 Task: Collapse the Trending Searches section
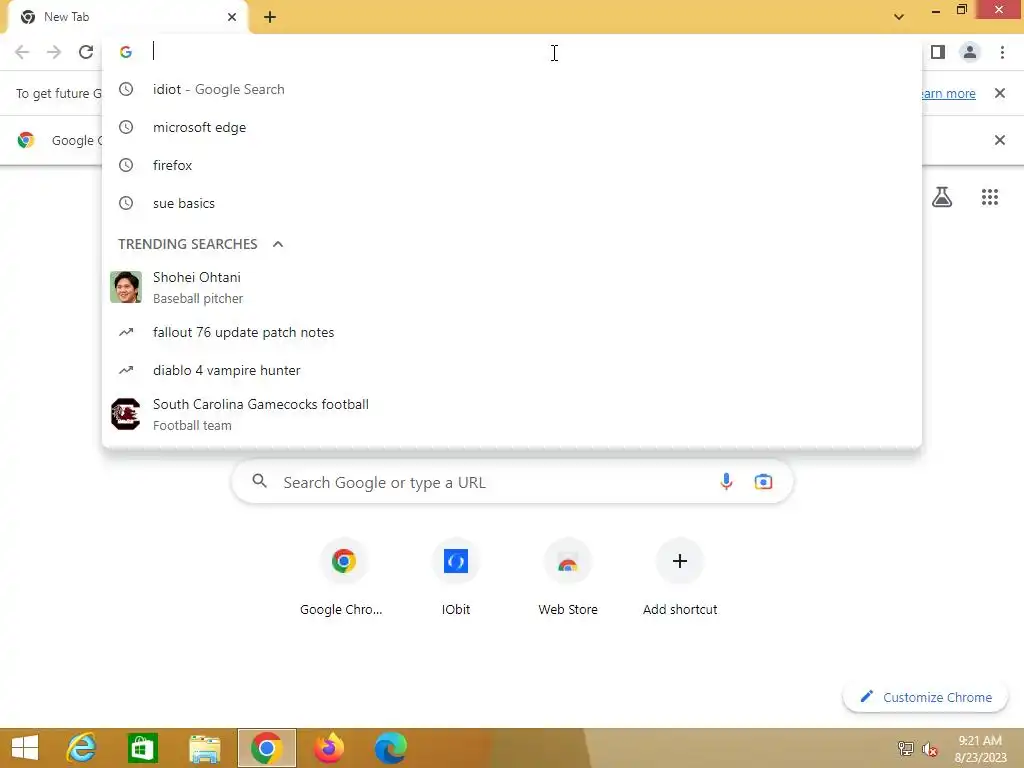point(278,244)
